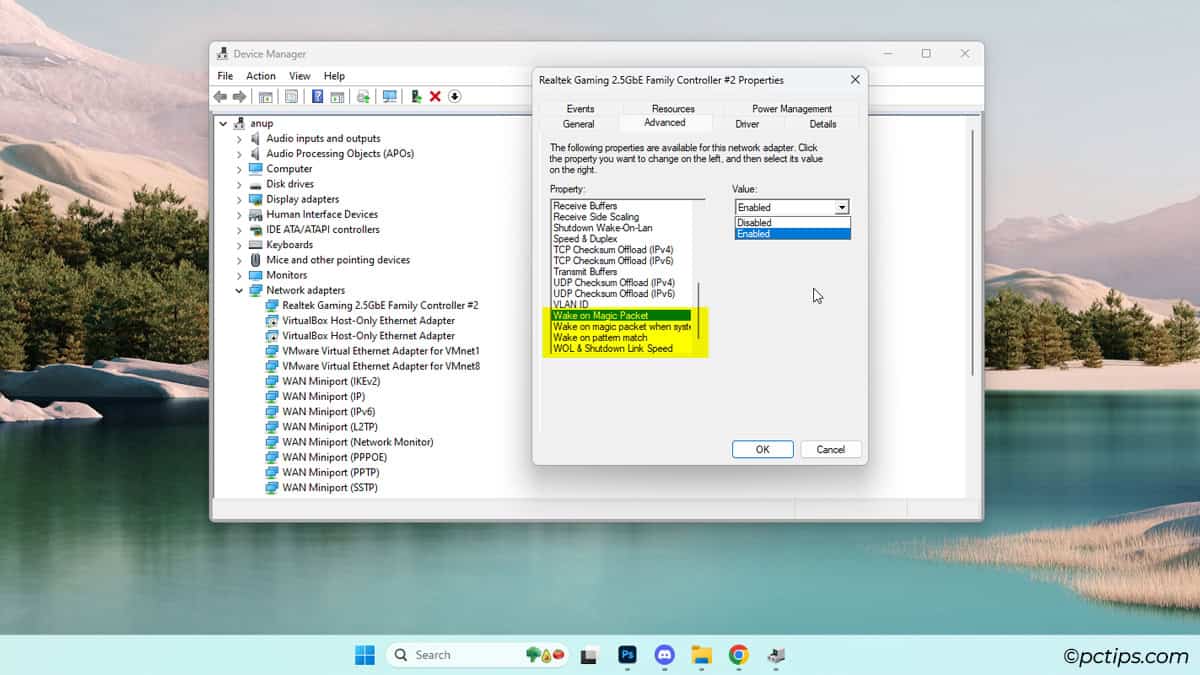This screenshot has height=675, width=1200.
Task: Open Task View from the taskbar
Action: point(590,655)
